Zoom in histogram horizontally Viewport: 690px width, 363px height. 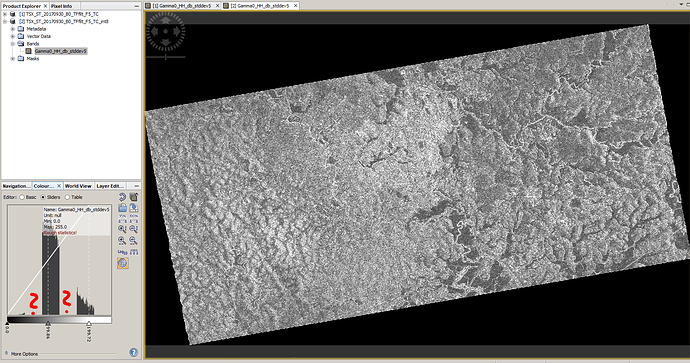[x=123, y=240]
